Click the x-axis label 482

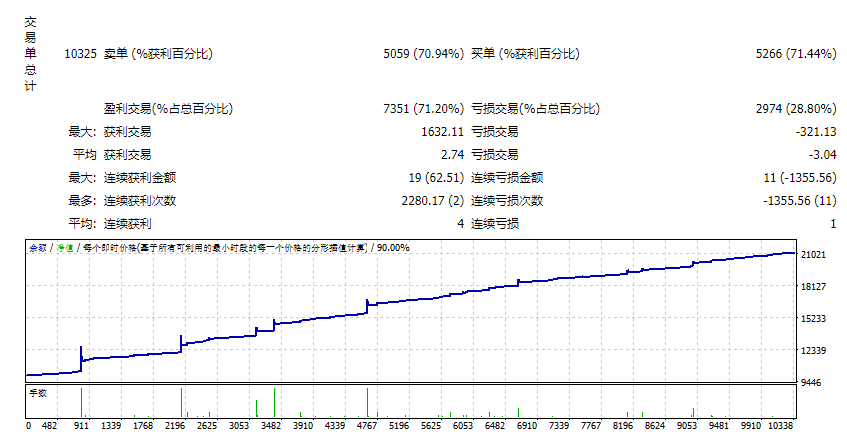coord(49,426)
